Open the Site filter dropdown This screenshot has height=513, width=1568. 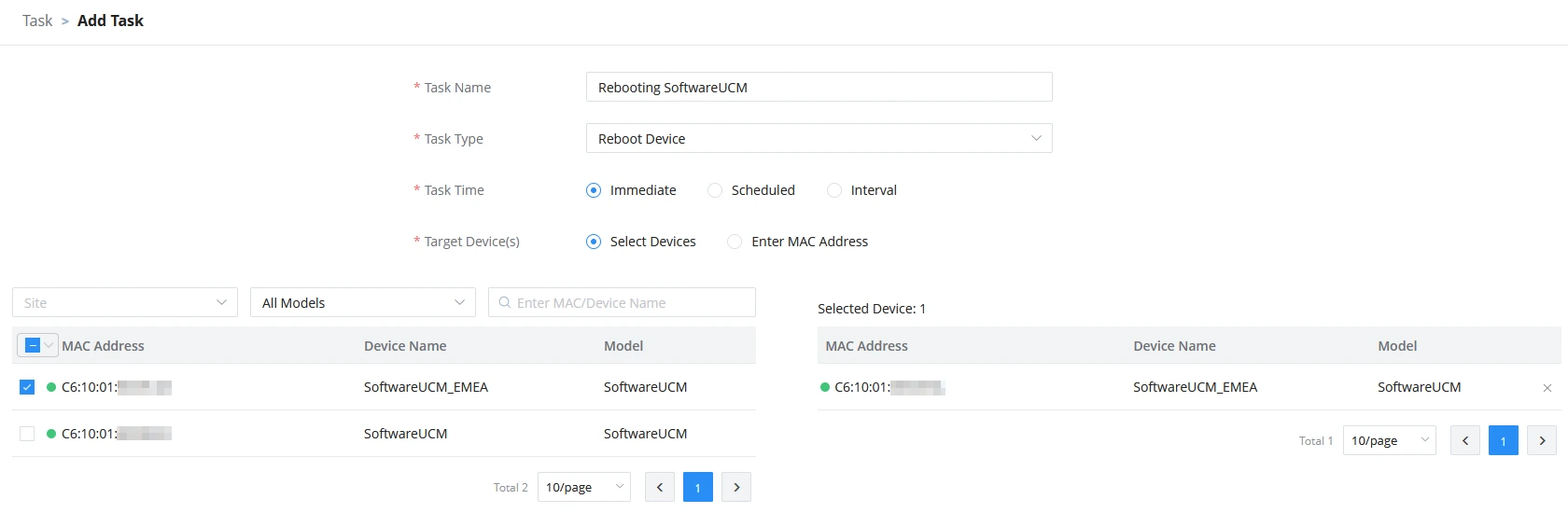pyautogui.click(x=125, y=302)
